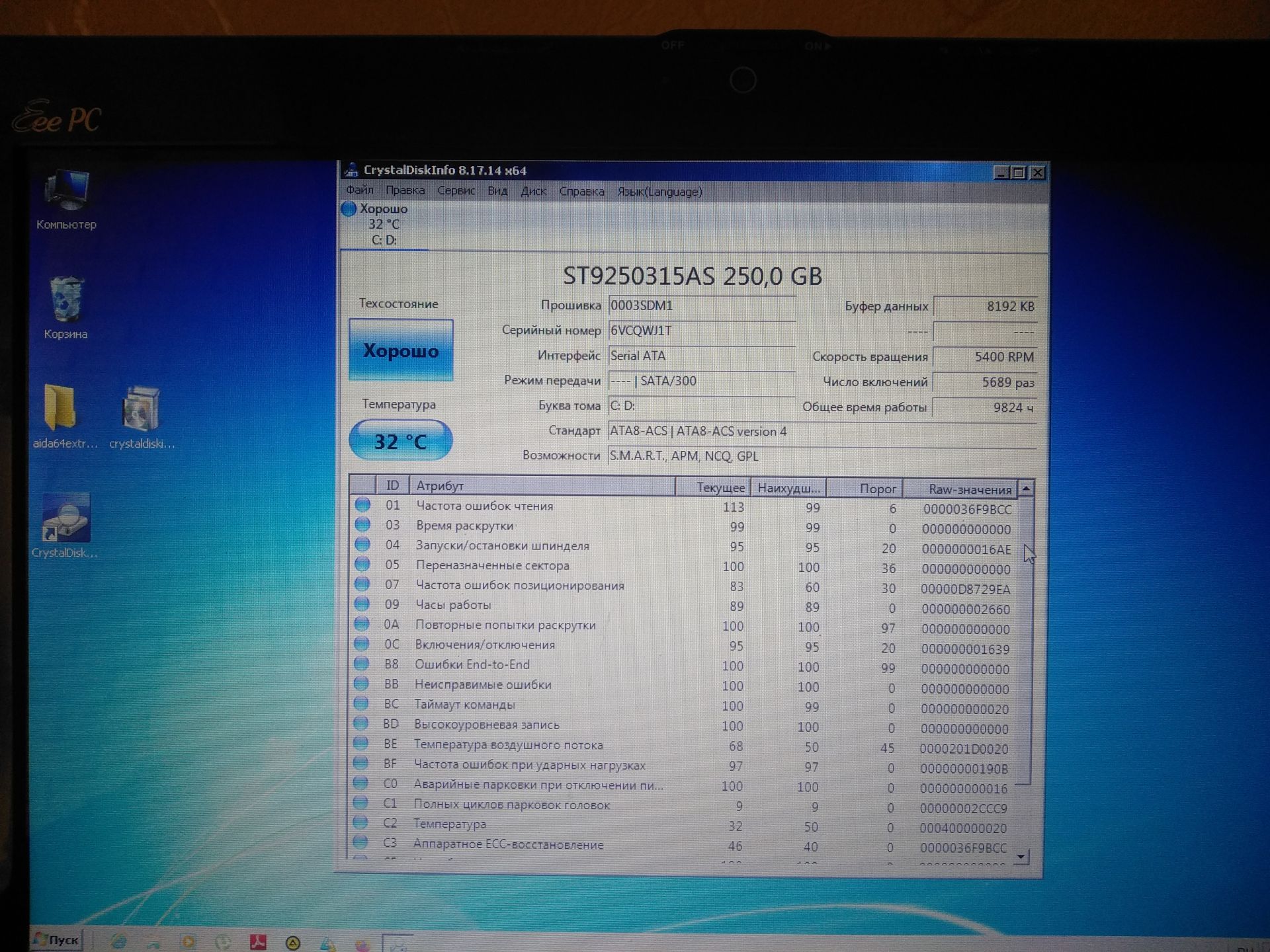The height and width of the screenshot is (952, 1270).
Task: Click the Adobe Reader taskbar icon
Action: tap(258, 942)
